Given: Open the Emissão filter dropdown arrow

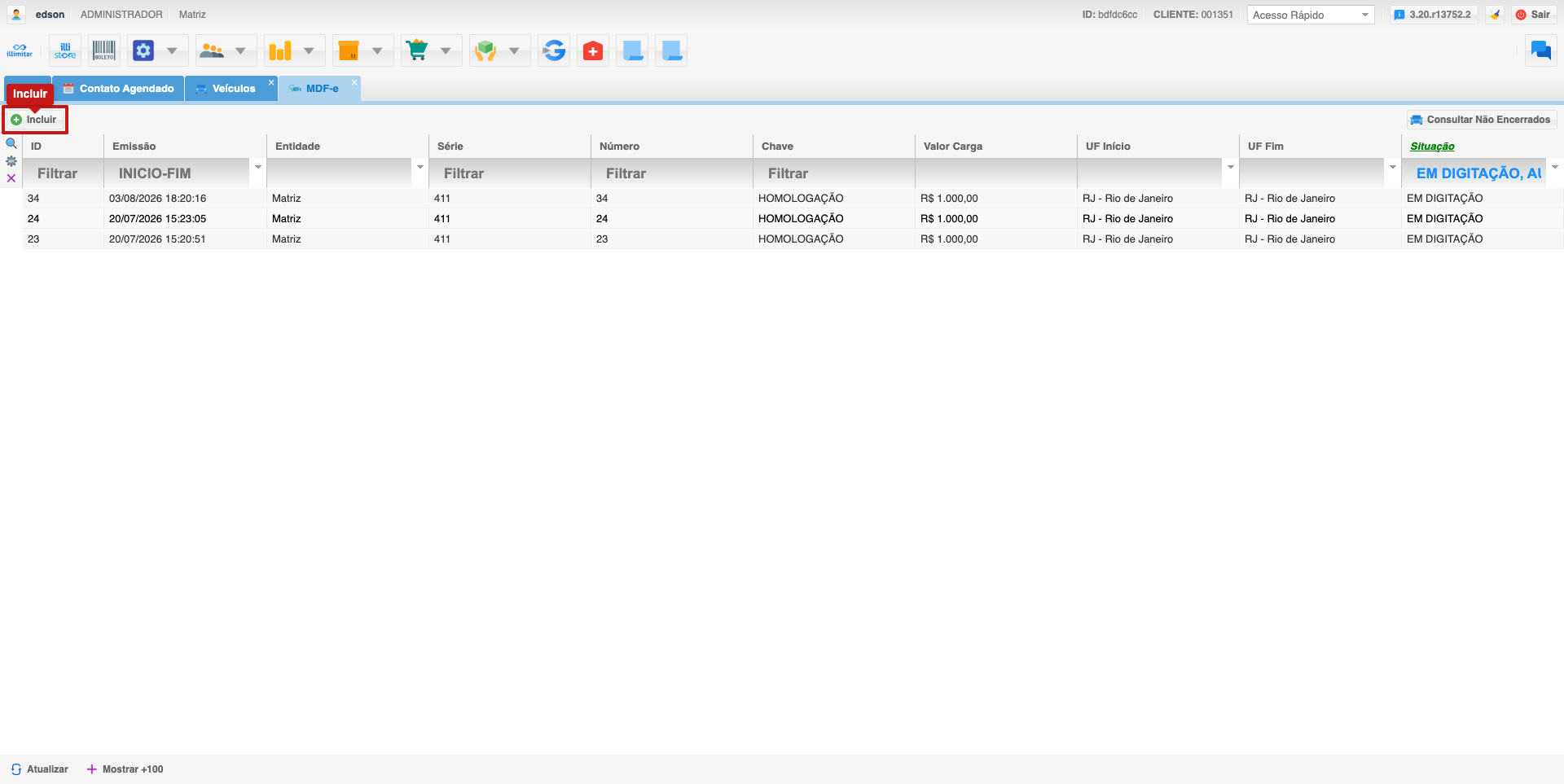Looking at the screenshot, I should pyautogui.click(x=258, y=167).
